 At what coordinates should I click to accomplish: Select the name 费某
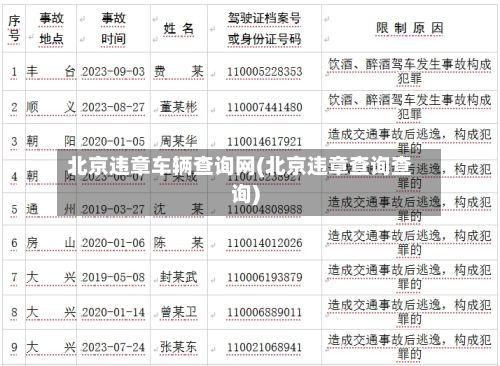coord(178,71)
